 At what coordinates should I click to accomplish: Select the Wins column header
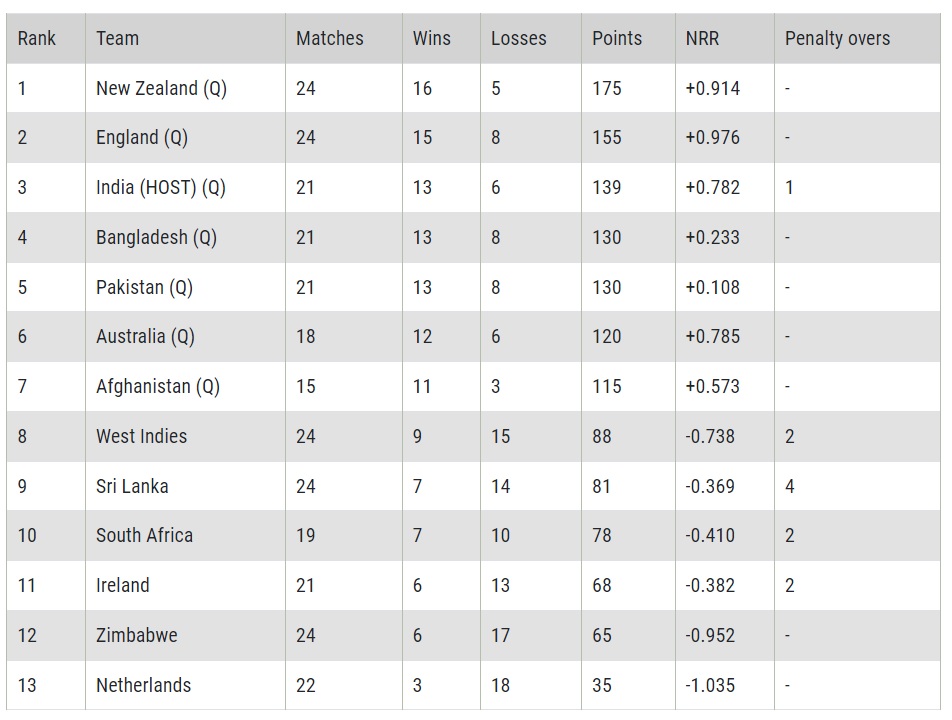[432, 38]
